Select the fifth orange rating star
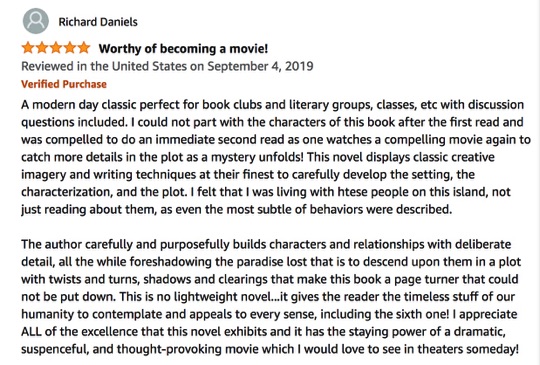The width and height of the screenshot is (540, 365). coord(83,48)
